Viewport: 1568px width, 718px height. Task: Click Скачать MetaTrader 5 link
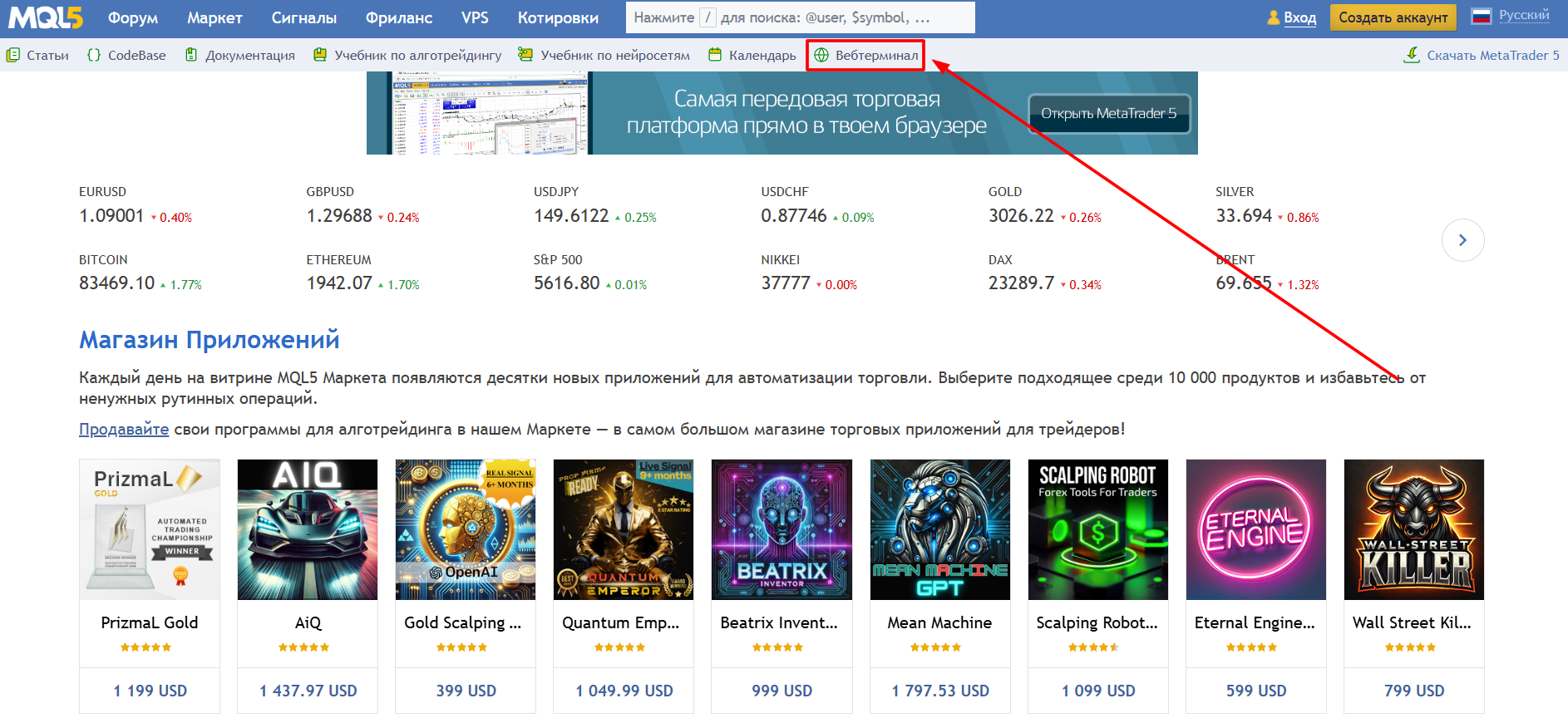(1493, 55)
